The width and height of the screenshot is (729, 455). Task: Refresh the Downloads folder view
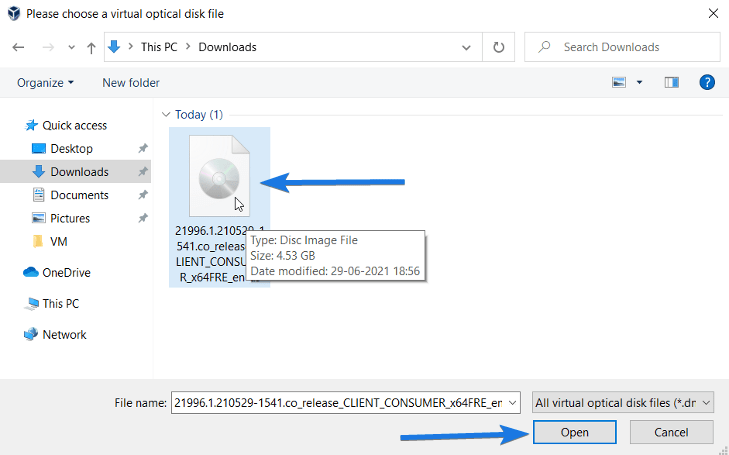pos(498,47)
